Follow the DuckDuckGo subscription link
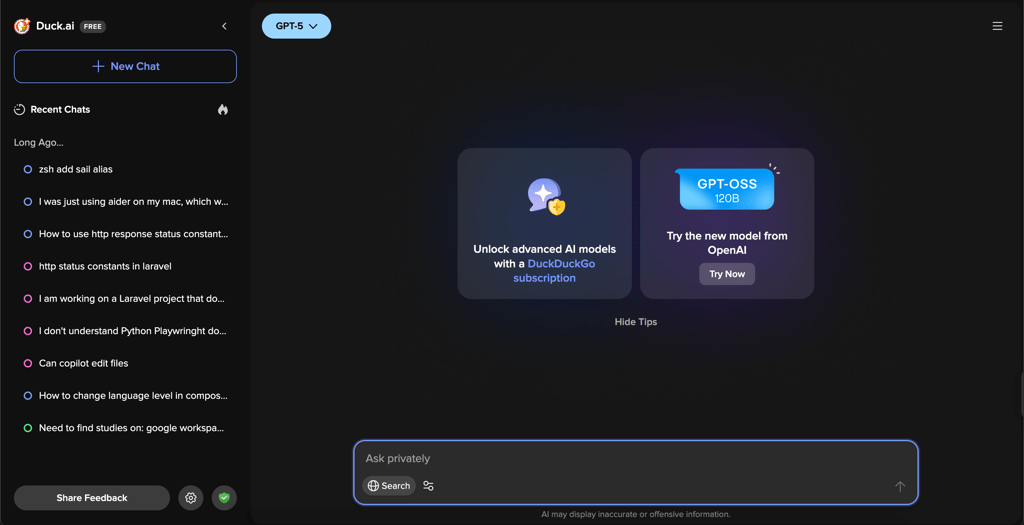Screen dimensions: 1024x525 tap(554, 271)
